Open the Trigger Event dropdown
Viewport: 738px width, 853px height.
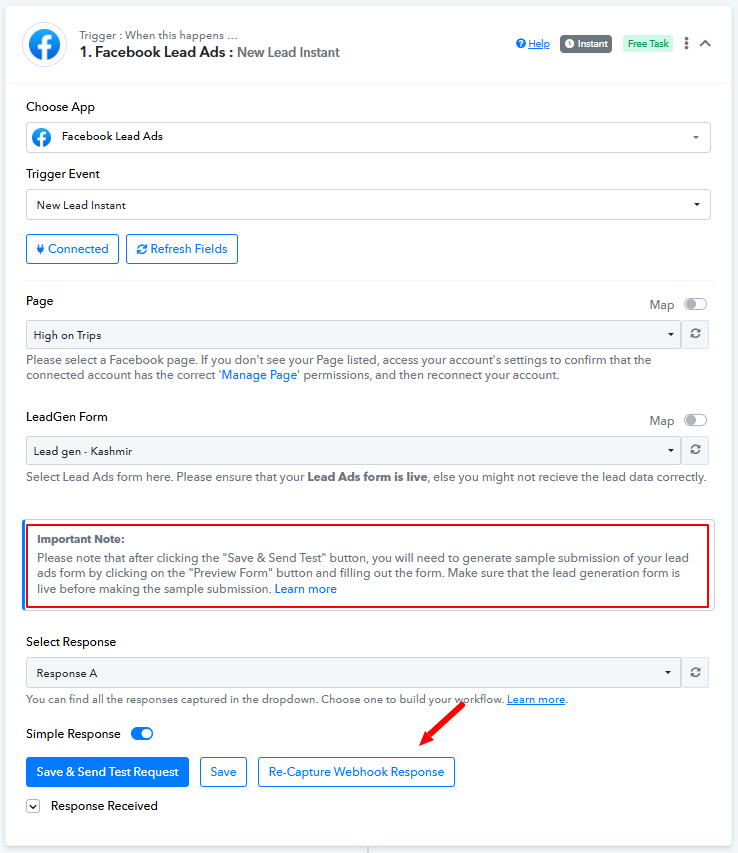point(368,205)
